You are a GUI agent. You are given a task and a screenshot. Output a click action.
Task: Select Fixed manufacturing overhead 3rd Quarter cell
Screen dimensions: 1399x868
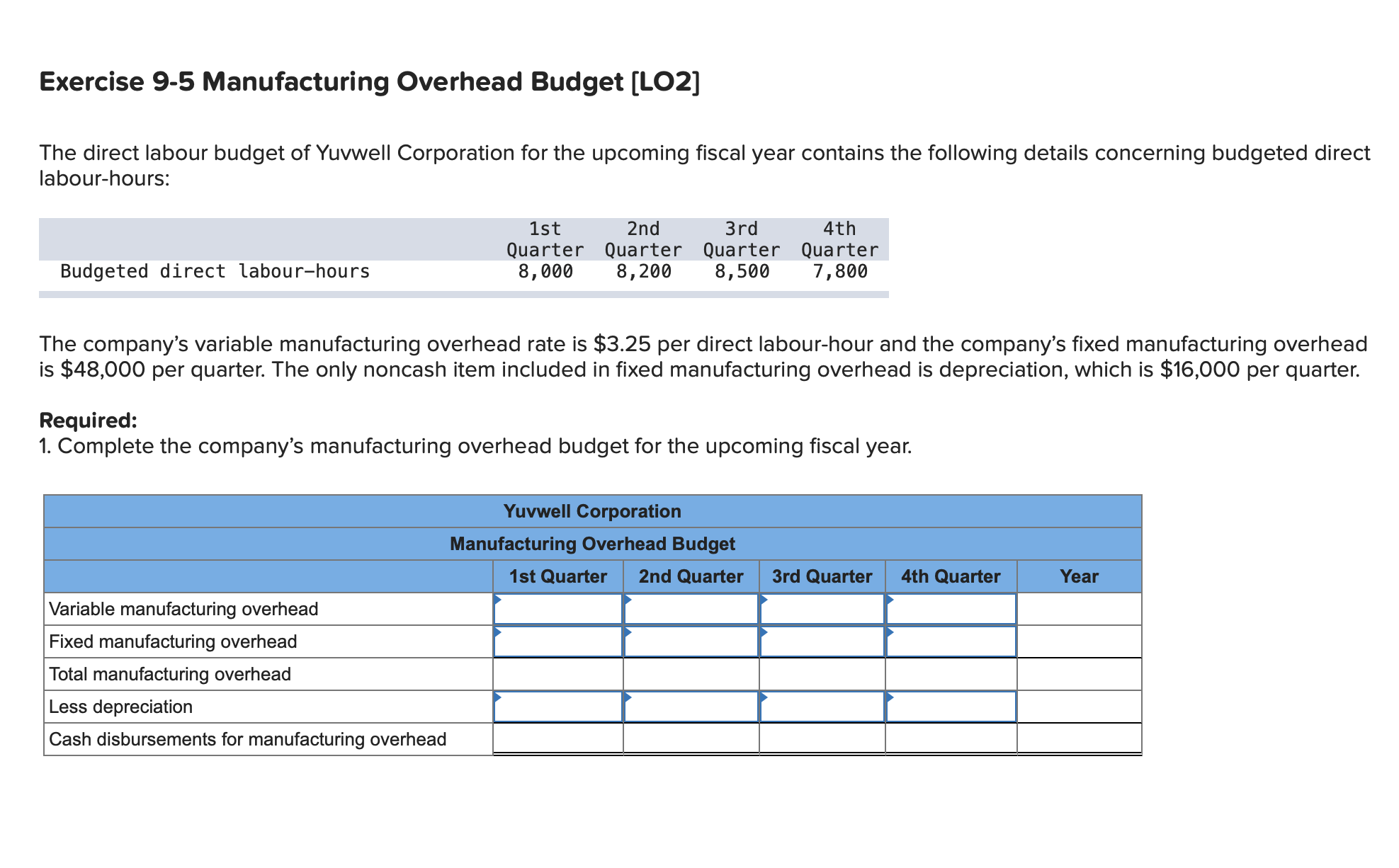coord(822,641)
